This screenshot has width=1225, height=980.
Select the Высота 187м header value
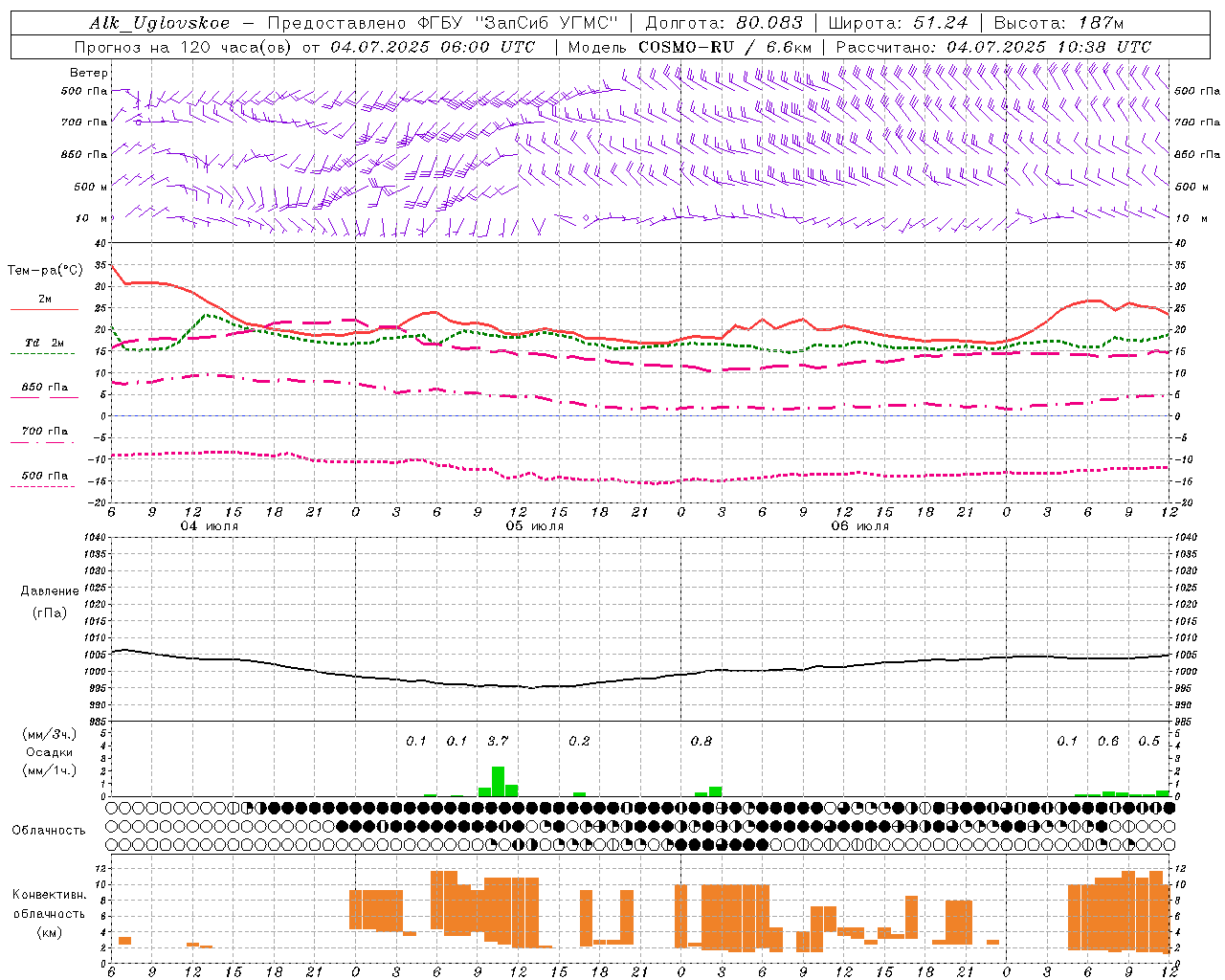1058,23
